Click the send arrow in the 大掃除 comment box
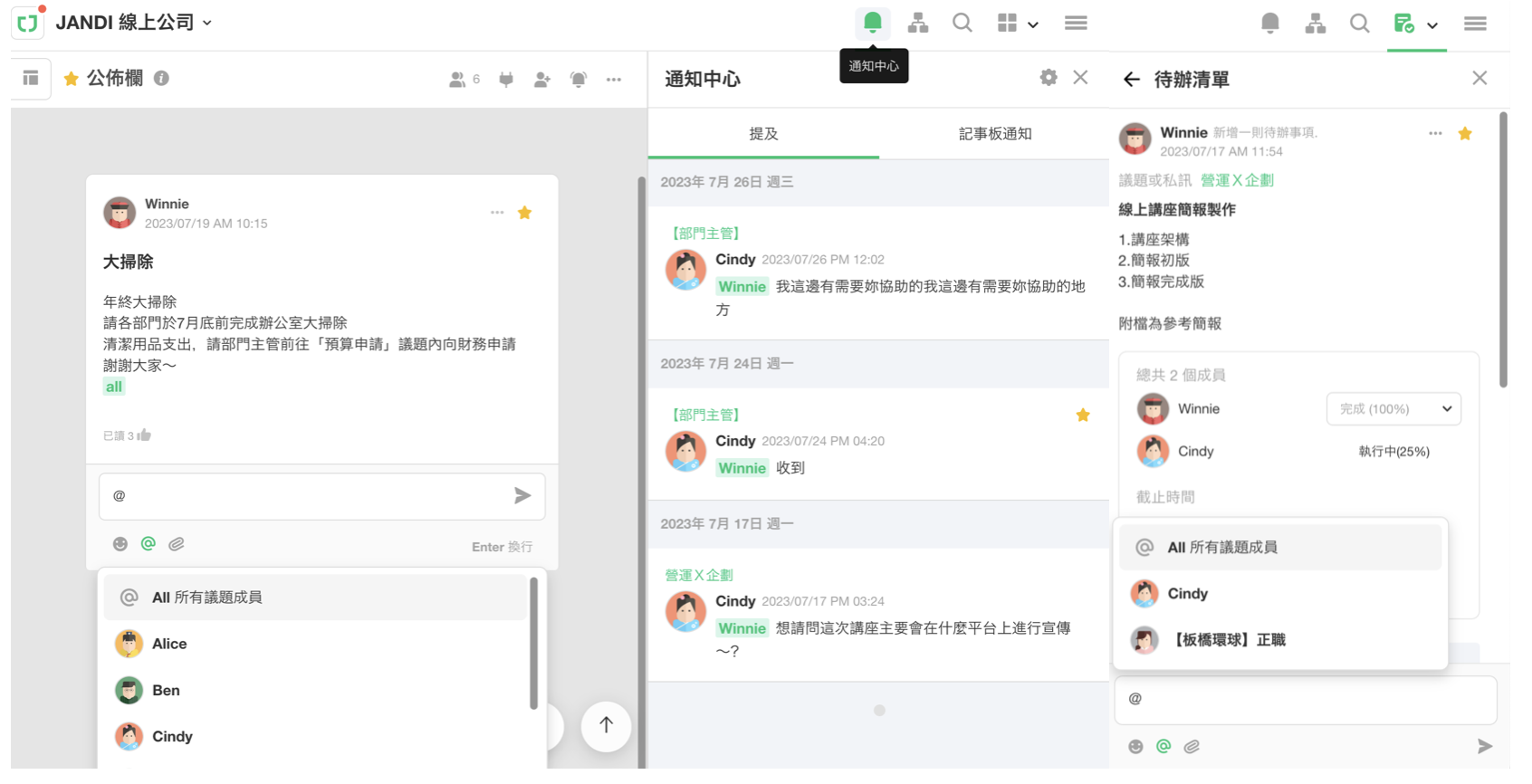This screenshot has height=784, width=1532. point(522,495)
